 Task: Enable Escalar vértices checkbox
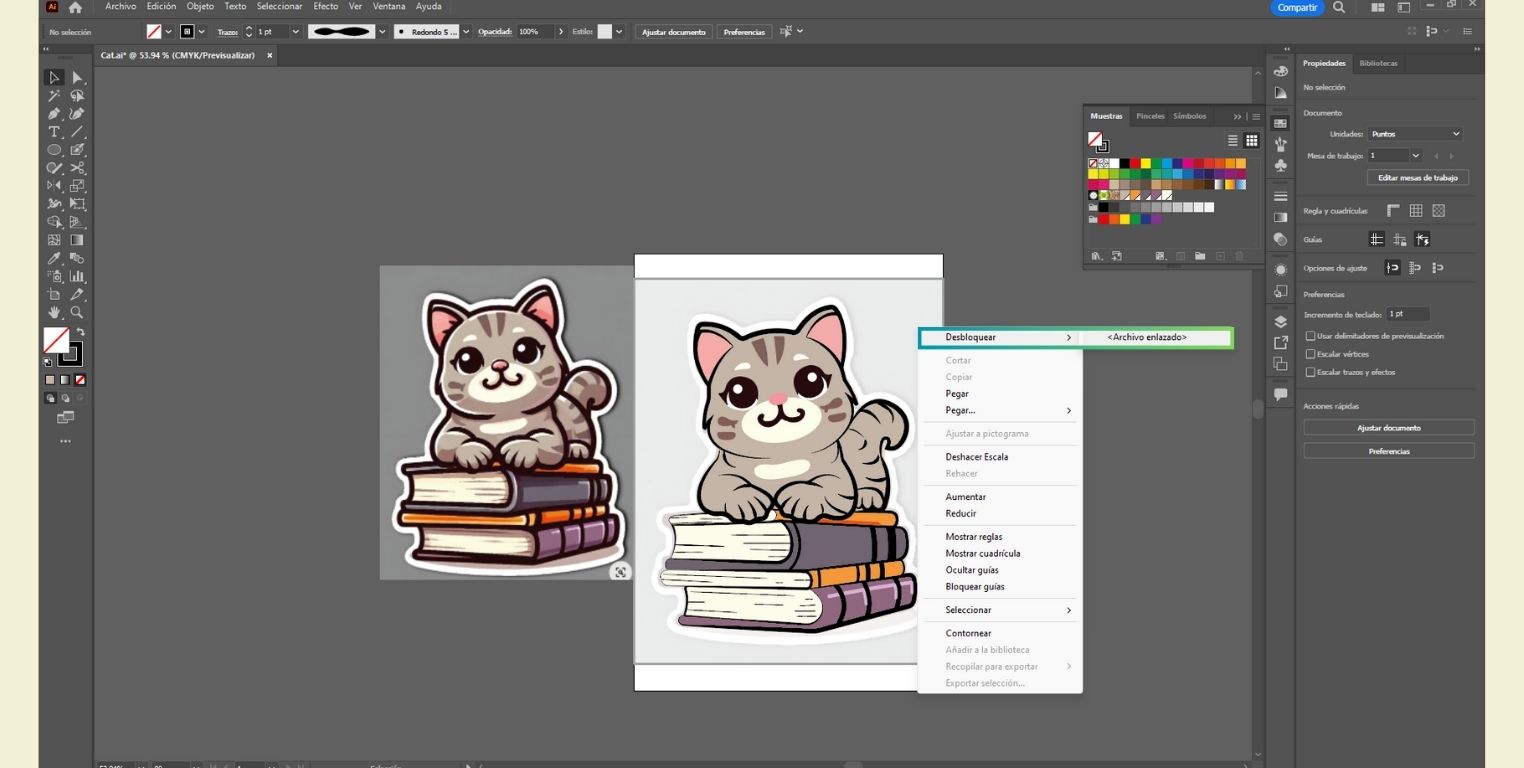pos(1311,354)
